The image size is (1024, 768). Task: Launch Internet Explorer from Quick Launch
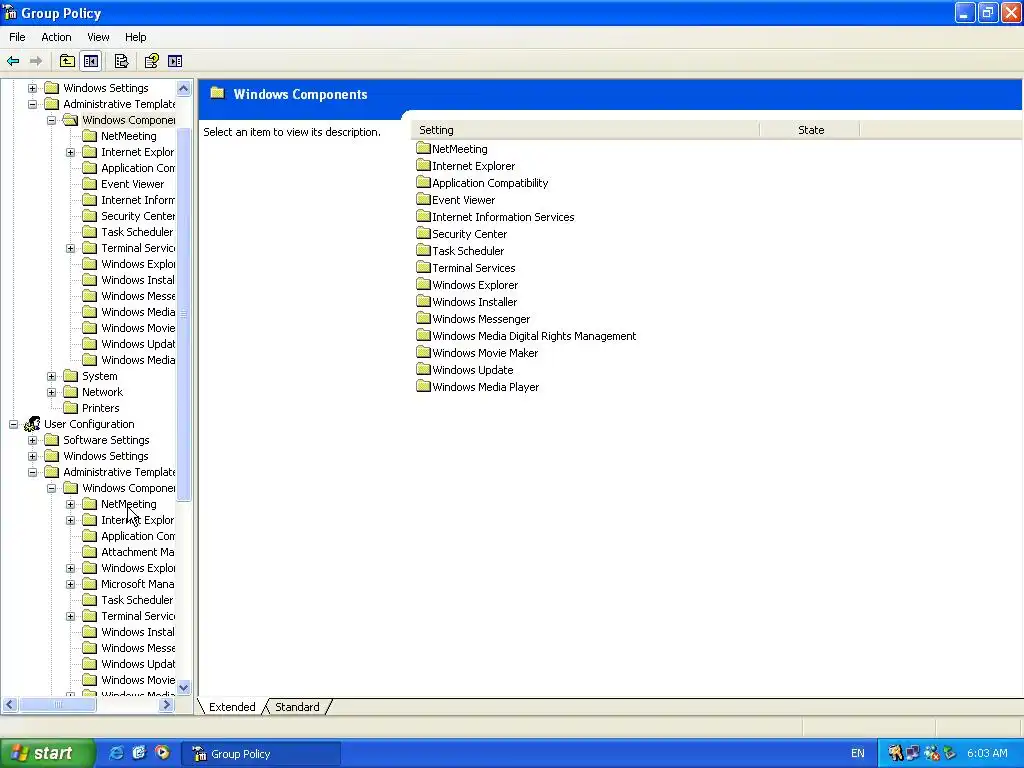[116, 753]
